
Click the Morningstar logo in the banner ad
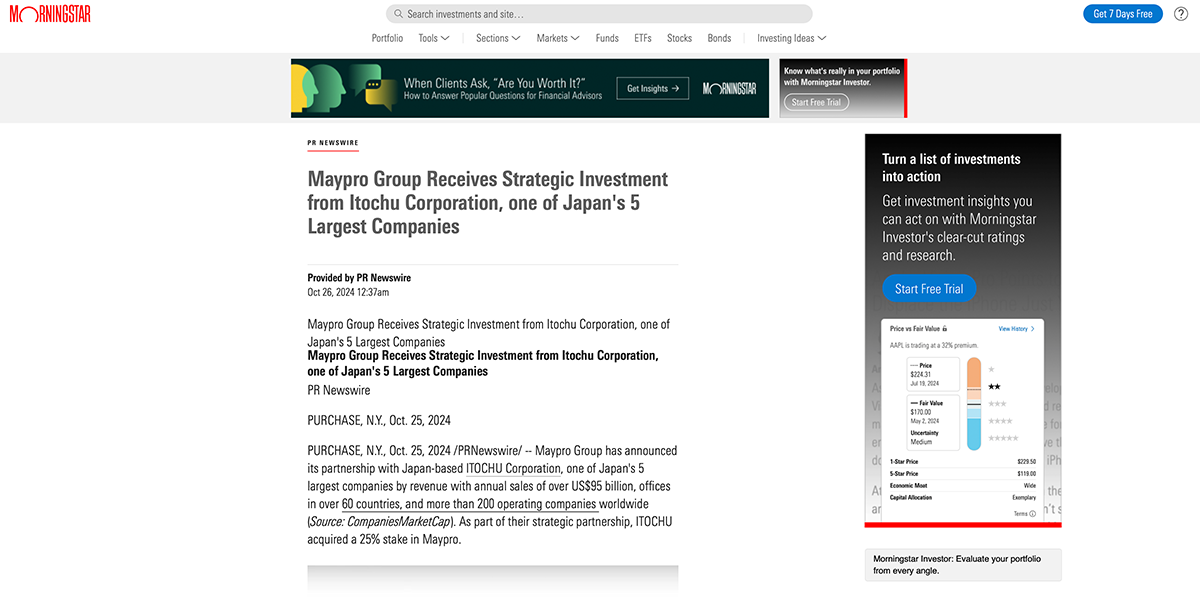[730, 88]
